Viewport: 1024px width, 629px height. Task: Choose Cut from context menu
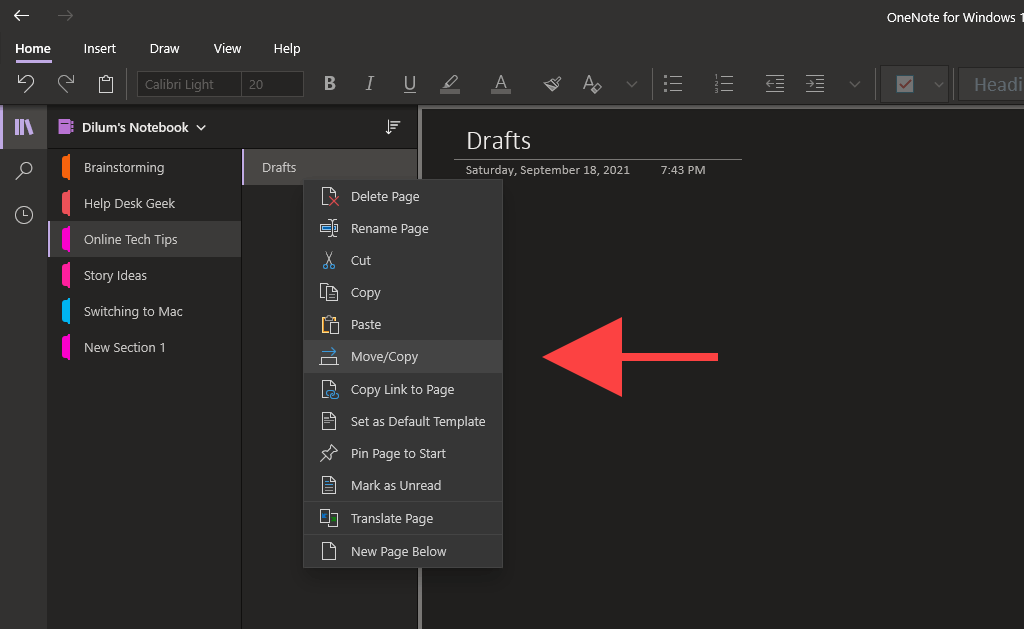click(403, 261)
